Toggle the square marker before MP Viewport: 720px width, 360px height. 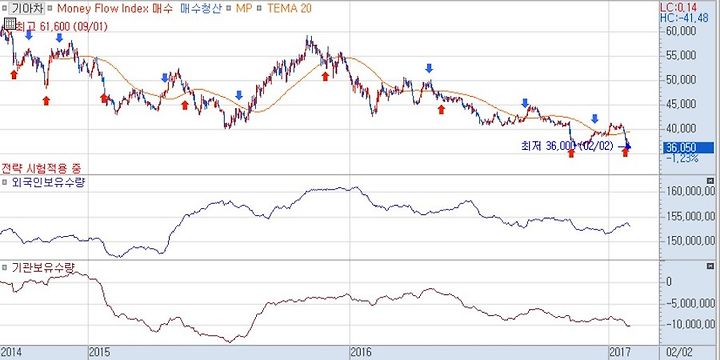230,8
